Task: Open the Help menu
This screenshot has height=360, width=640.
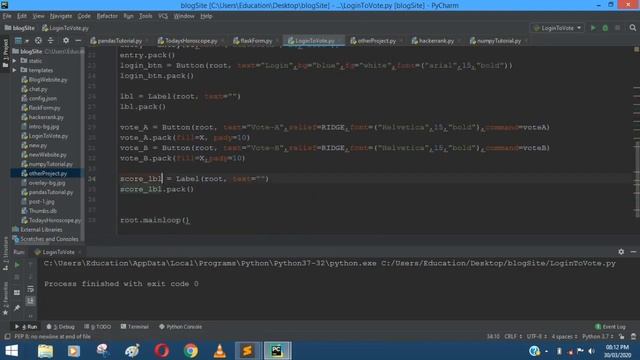Action: (206, 16)
